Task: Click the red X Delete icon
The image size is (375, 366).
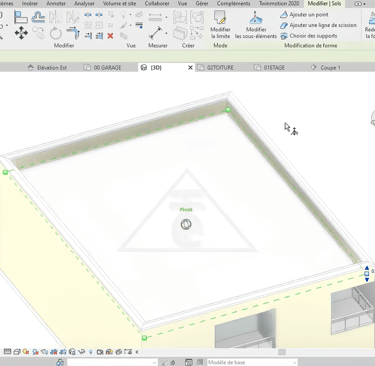Action: point(110,36)
